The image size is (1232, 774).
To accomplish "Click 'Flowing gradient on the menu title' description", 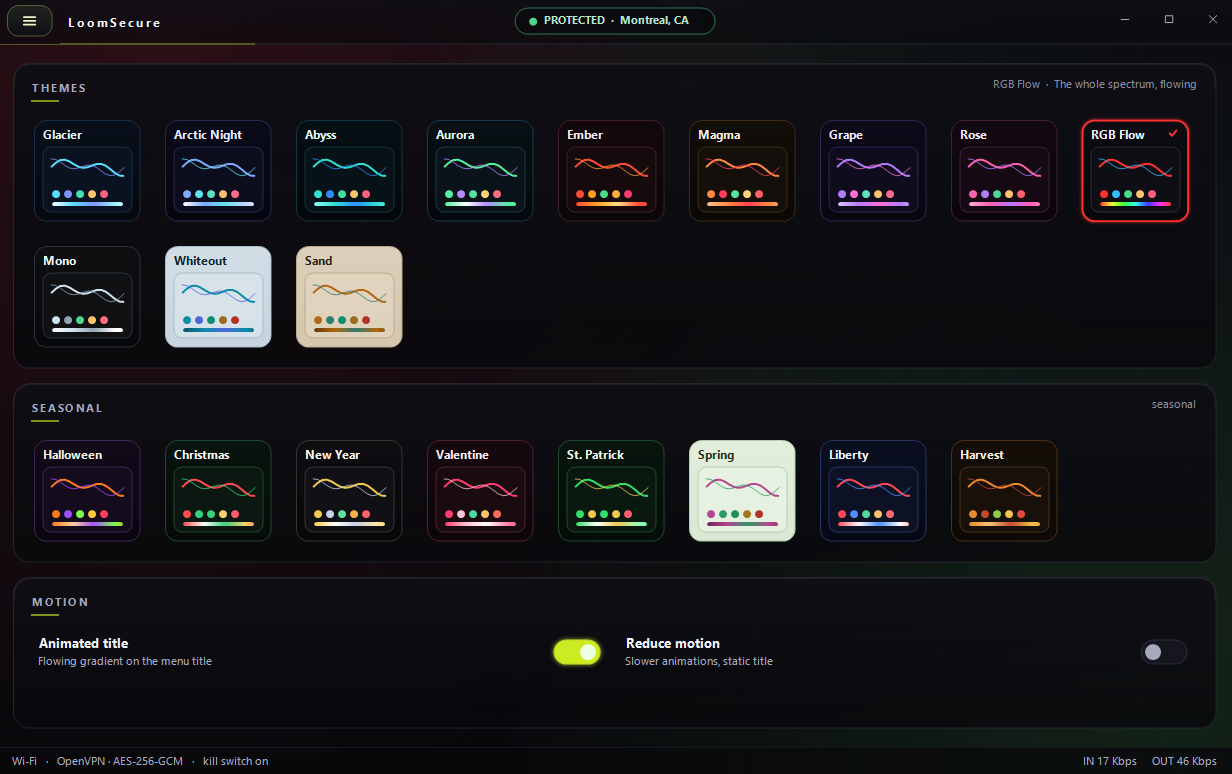I will [125, 661].
